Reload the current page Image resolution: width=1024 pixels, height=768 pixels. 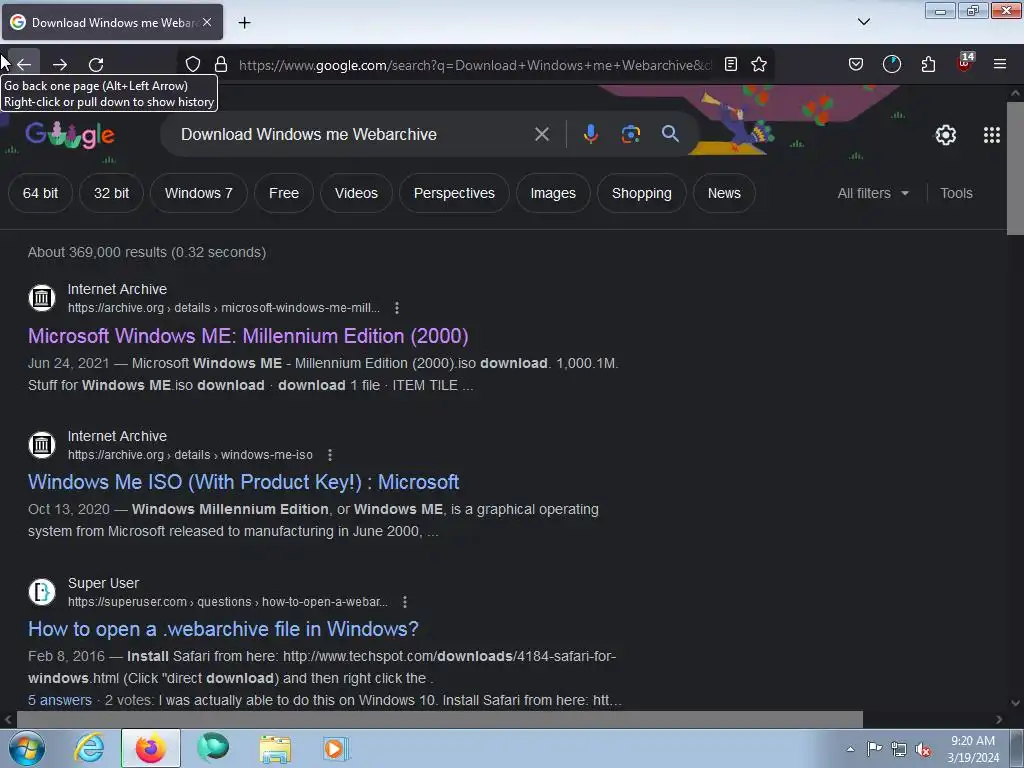96,64
